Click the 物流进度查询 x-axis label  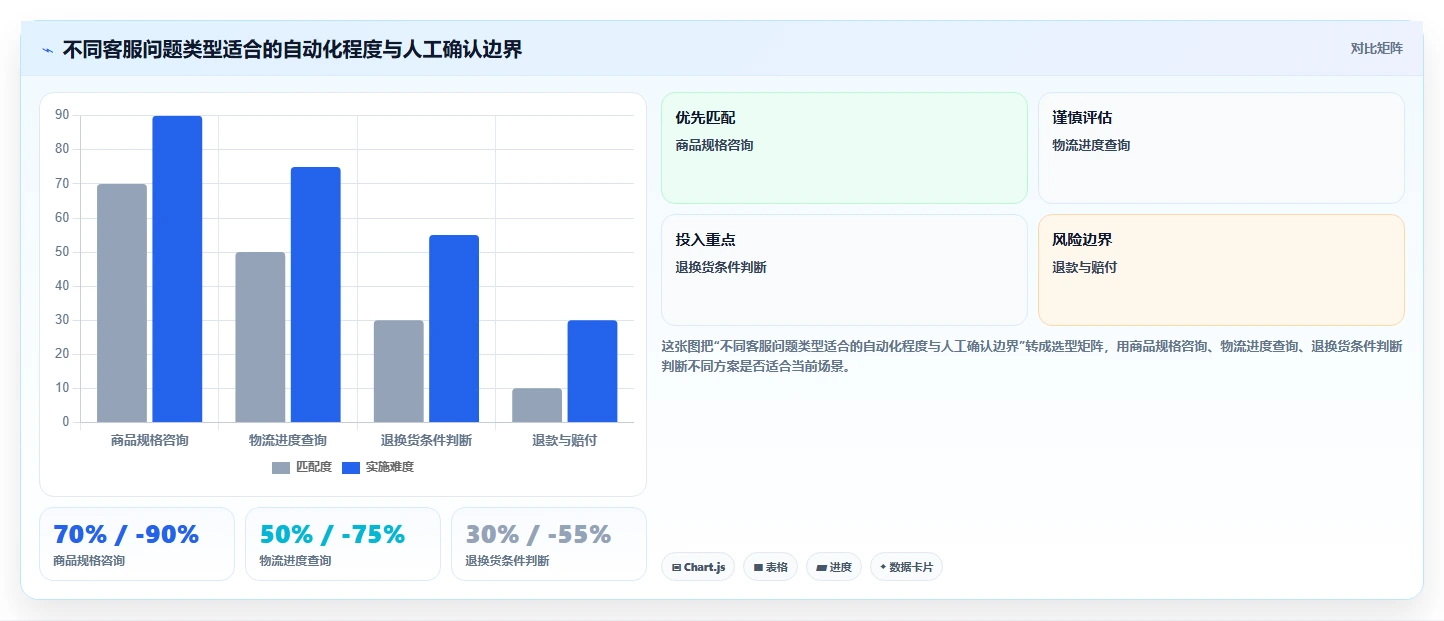pyautogui.click(x=288, y=440)
